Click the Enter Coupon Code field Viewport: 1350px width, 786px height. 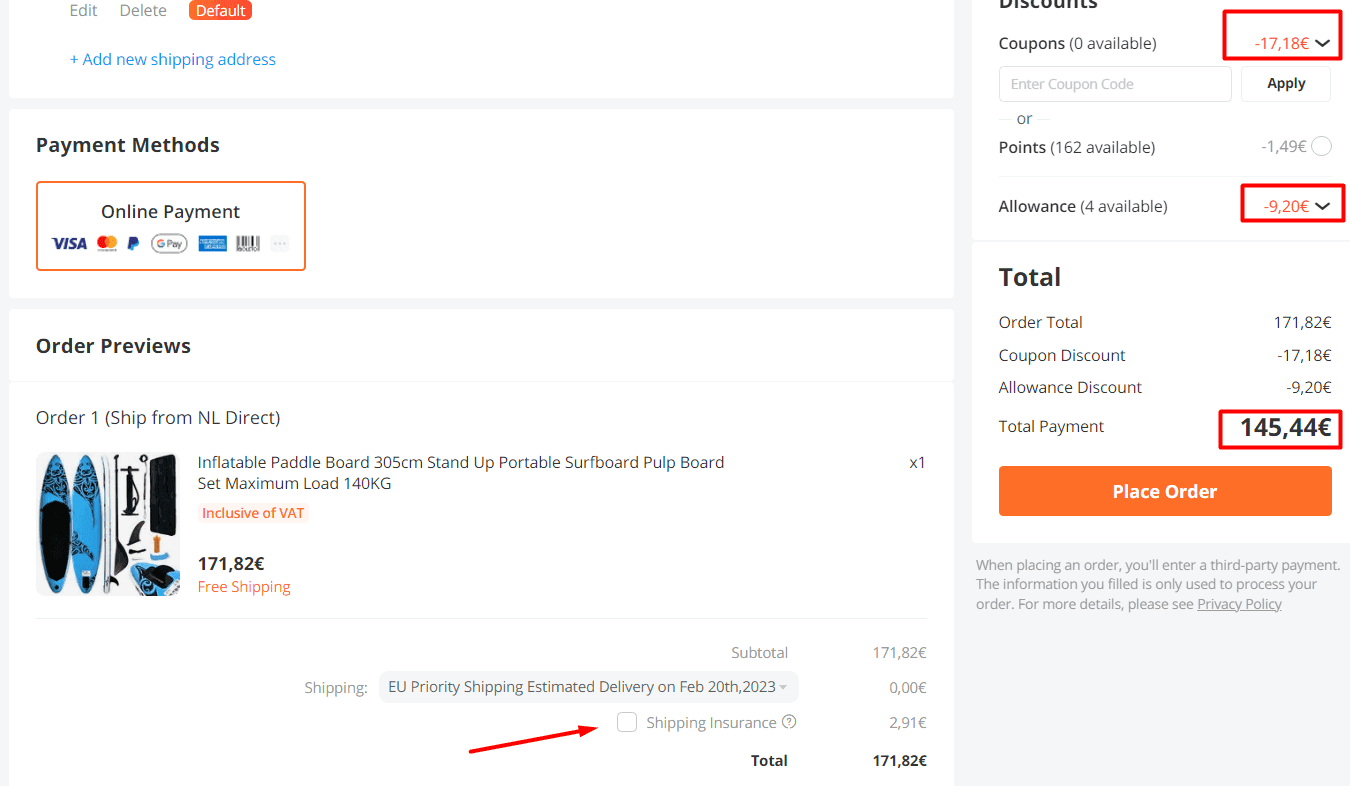(1115, 84)
